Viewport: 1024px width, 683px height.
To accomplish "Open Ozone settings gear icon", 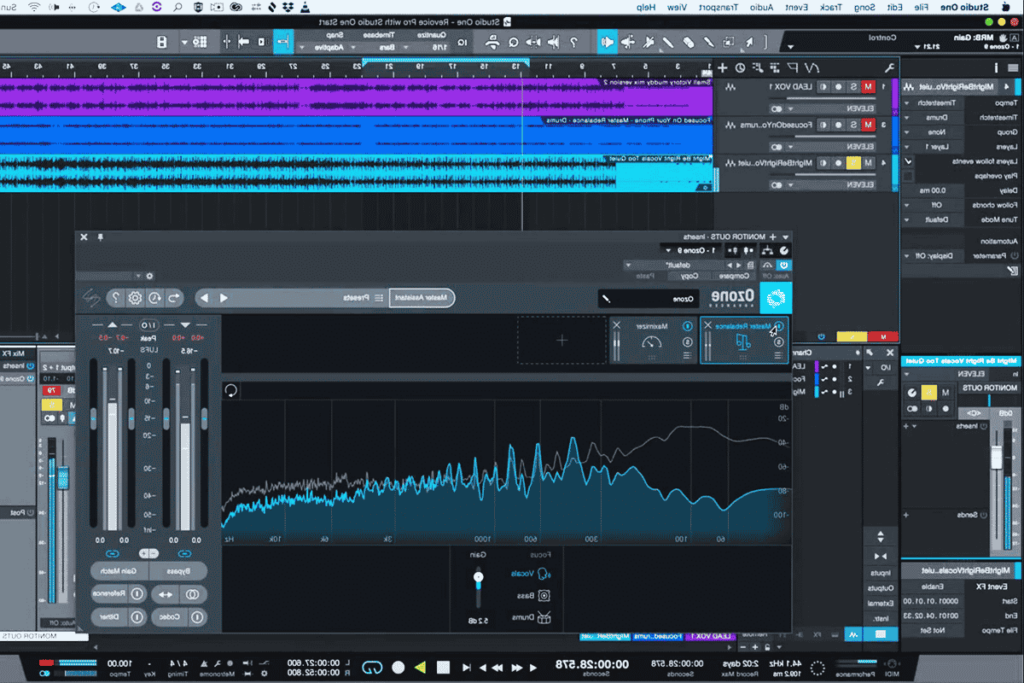I will [x=135, y=298].
